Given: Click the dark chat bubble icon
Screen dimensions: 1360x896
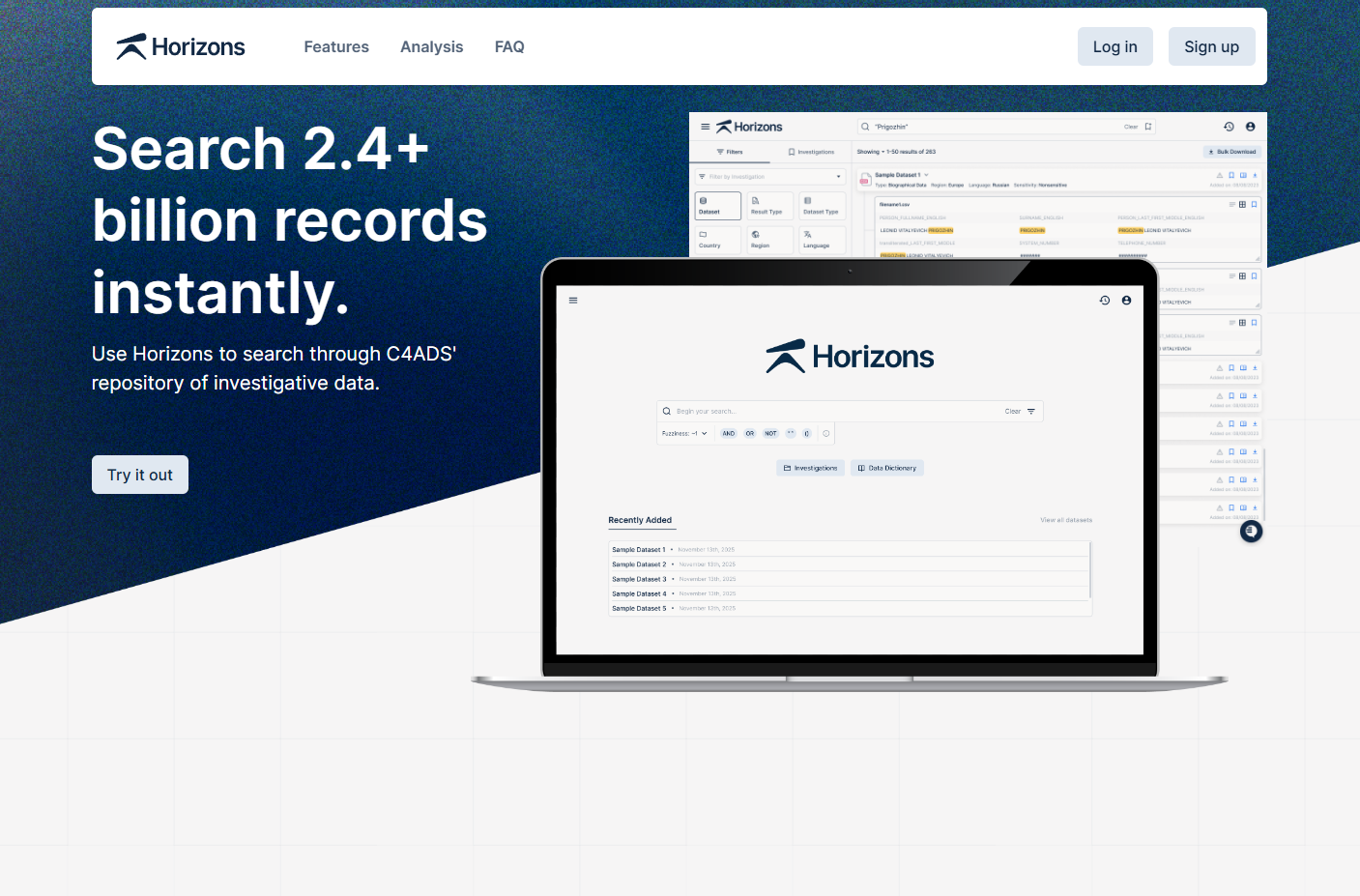Looking at the screenshot, I should pos(1251,532).
